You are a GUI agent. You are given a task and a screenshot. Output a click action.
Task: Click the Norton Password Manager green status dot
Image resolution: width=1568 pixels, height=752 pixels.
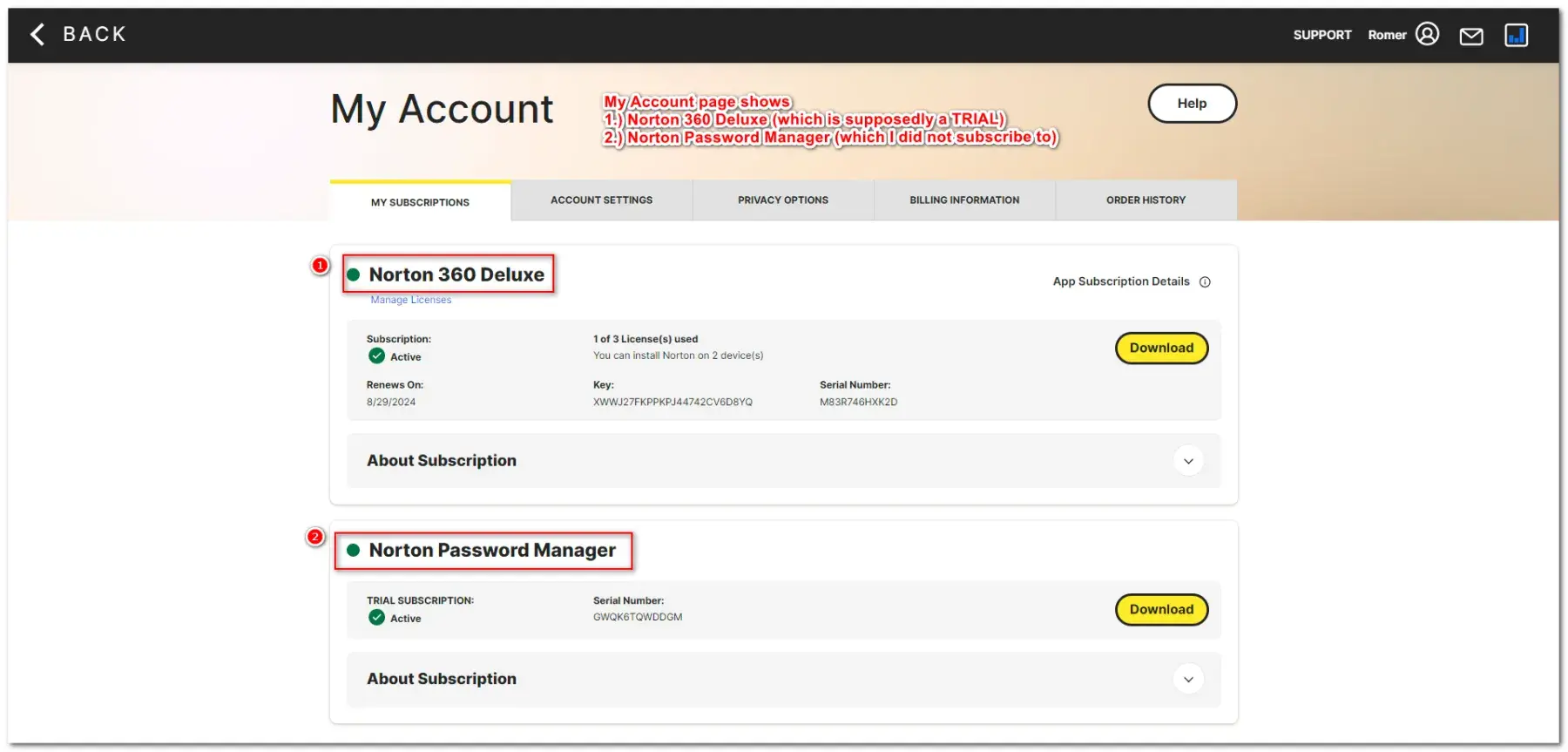(x=354, y=550)
